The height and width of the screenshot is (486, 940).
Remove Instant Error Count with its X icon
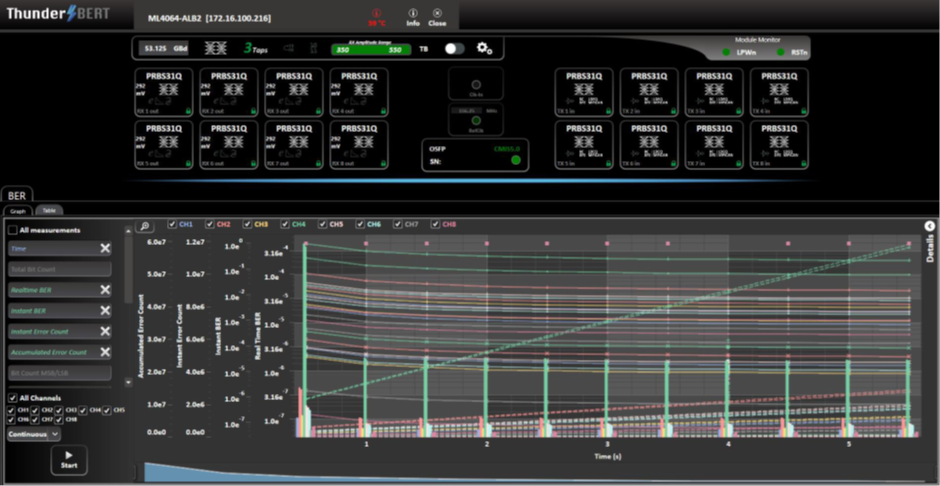[105, 332]
